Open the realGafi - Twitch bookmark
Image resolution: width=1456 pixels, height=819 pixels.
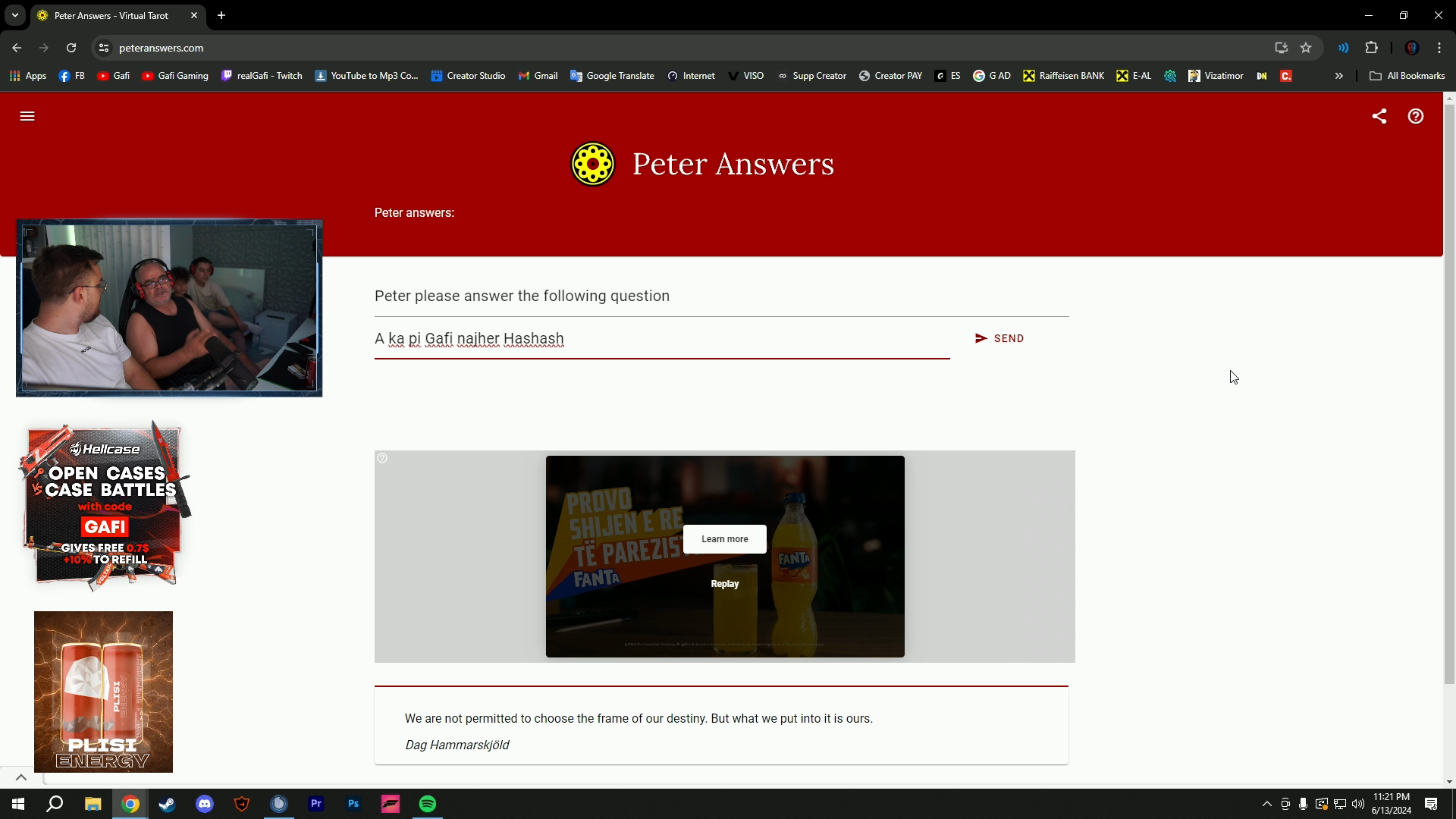[262, 76]
